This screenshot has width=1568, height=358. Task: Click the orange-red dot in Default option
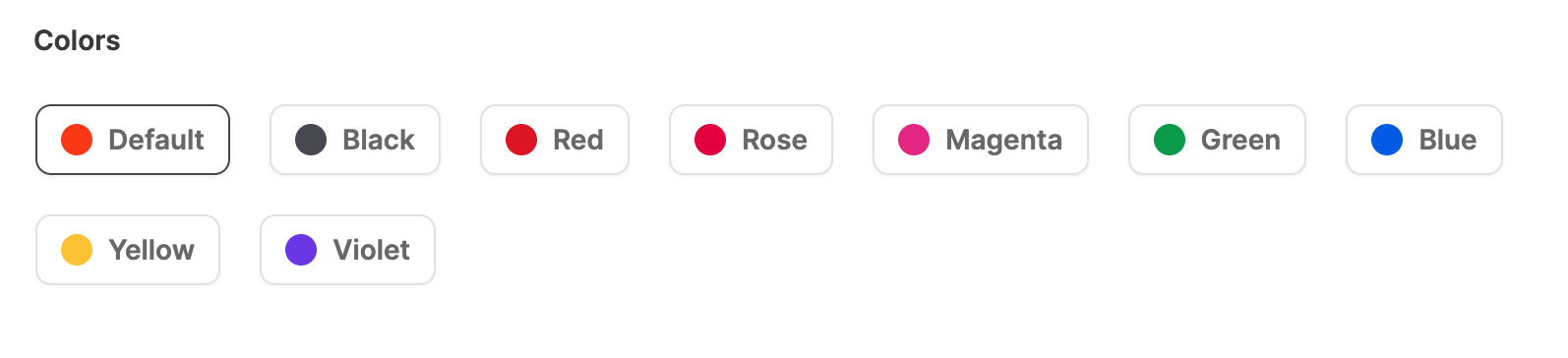(x=77, y=140)
